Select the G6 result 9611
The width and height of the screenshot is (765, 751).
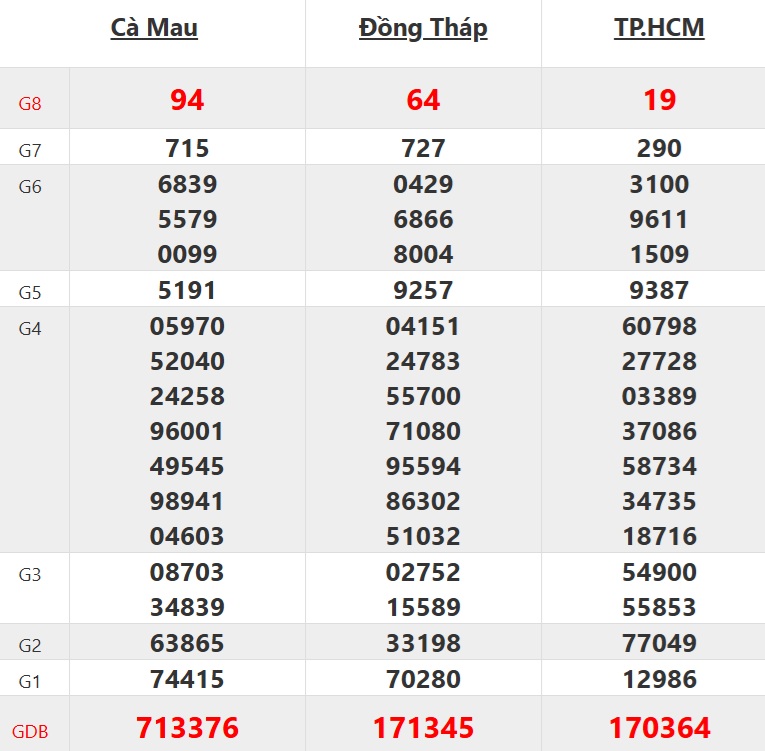(659, 219)
